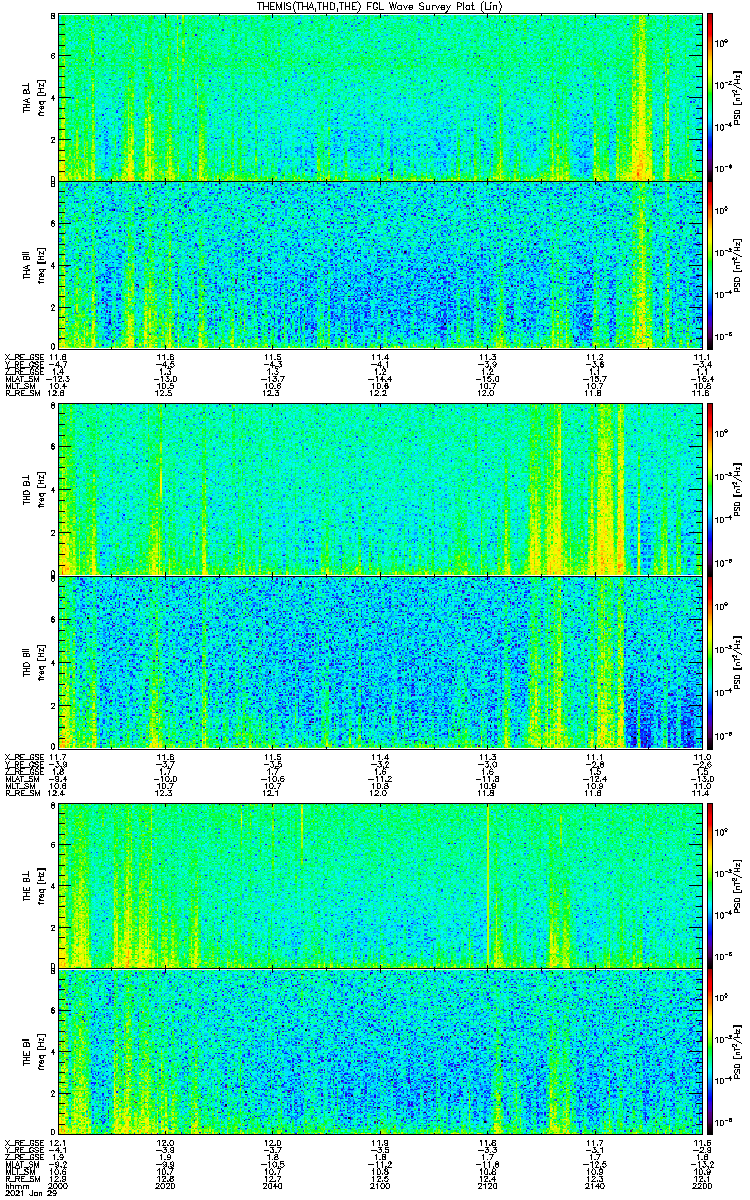Click the color bar beside THE B-perpendicular panel
750x1200 pixels.
(x=710, y=884)
